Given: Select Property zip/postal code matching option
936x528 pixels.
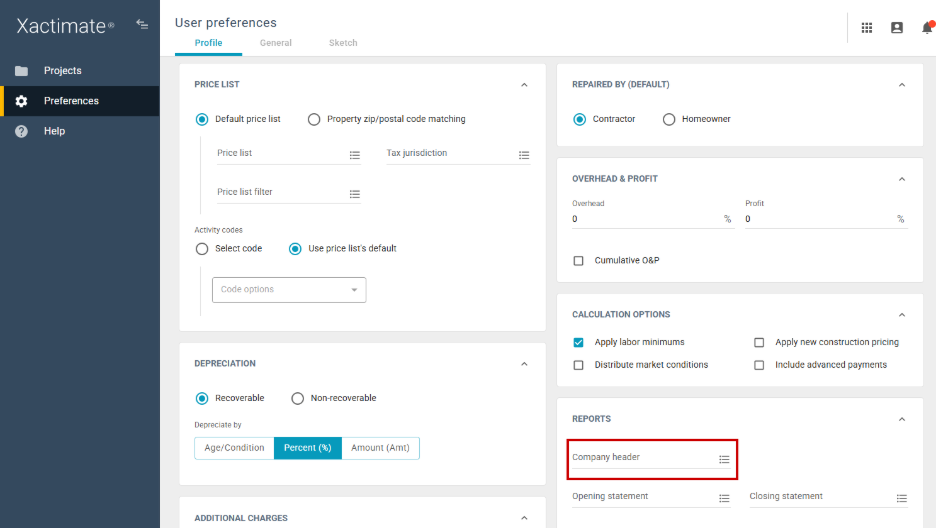Looking at the screenshot, I should pos(314,119).
